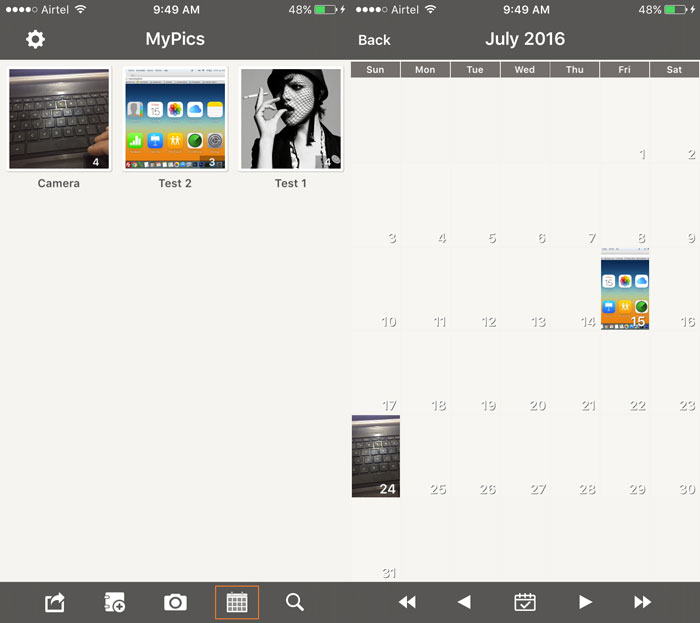Screen dimensions: 700x623
Task: Tap the keyboard photo on July 24
Action: 376,457
